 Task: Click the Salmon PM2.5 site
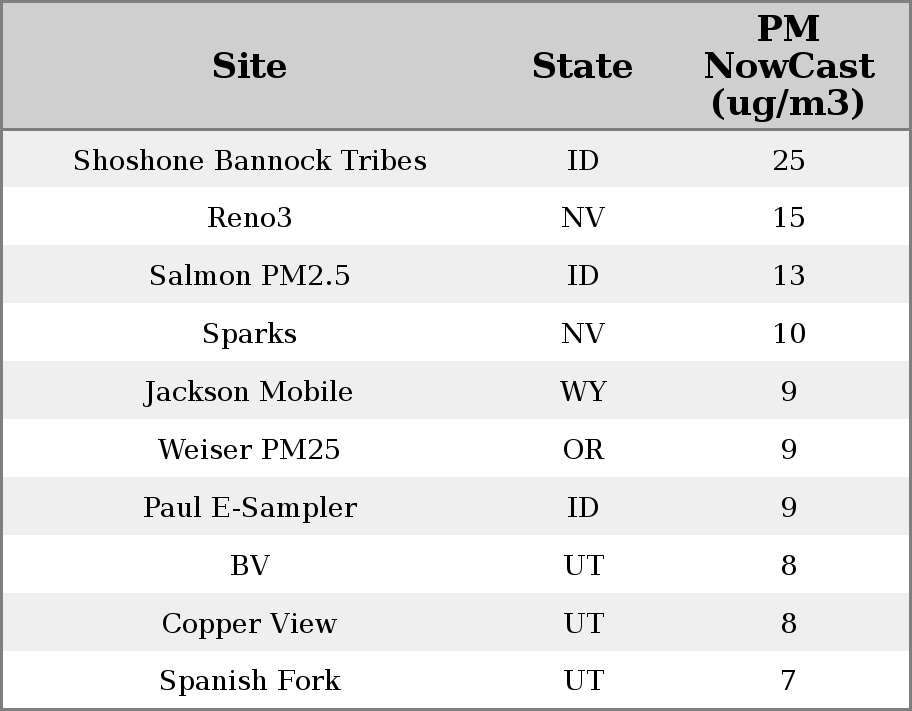pos(250,276)
